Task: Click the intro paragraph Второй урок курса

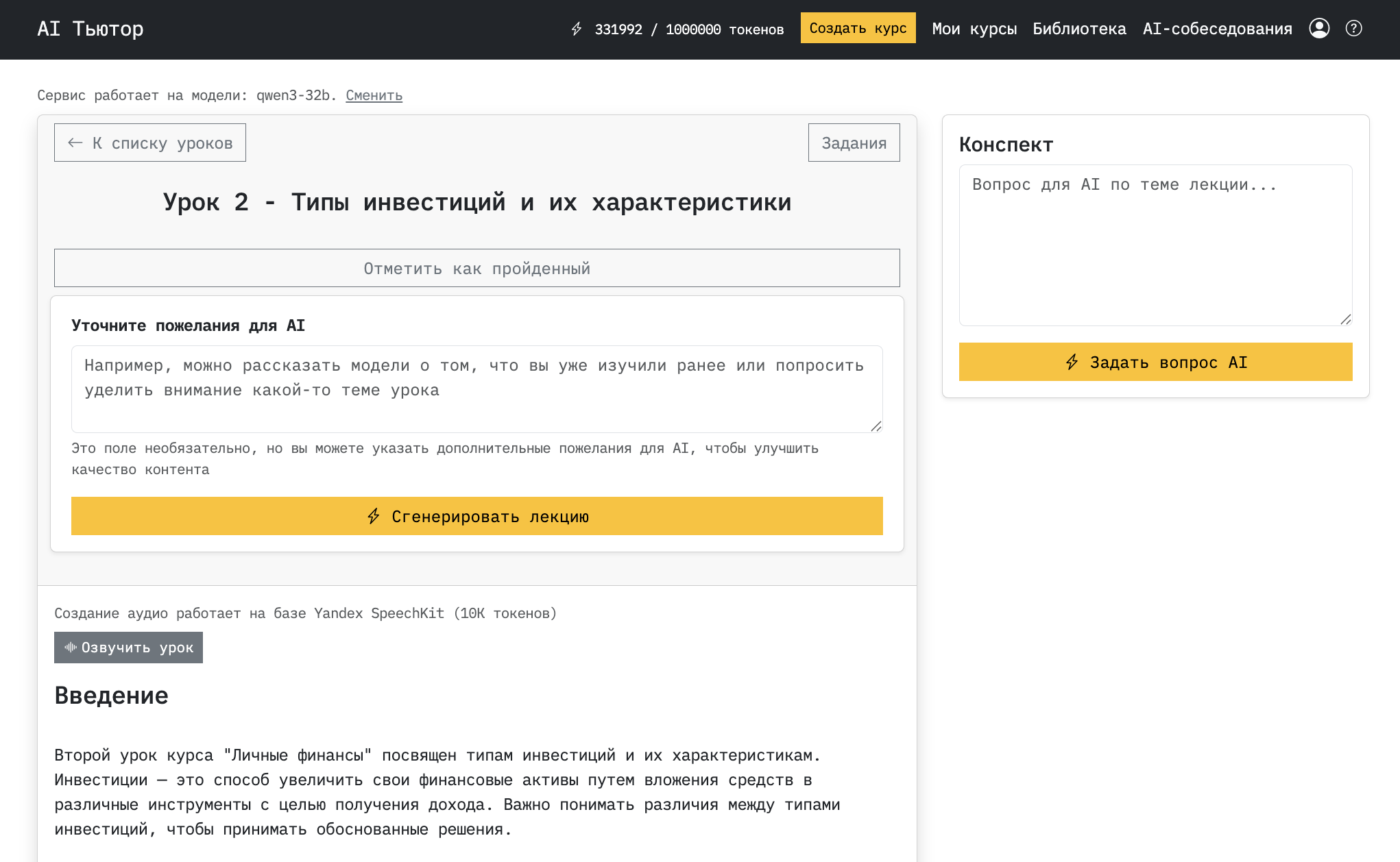Action: [x=447, y=792]
